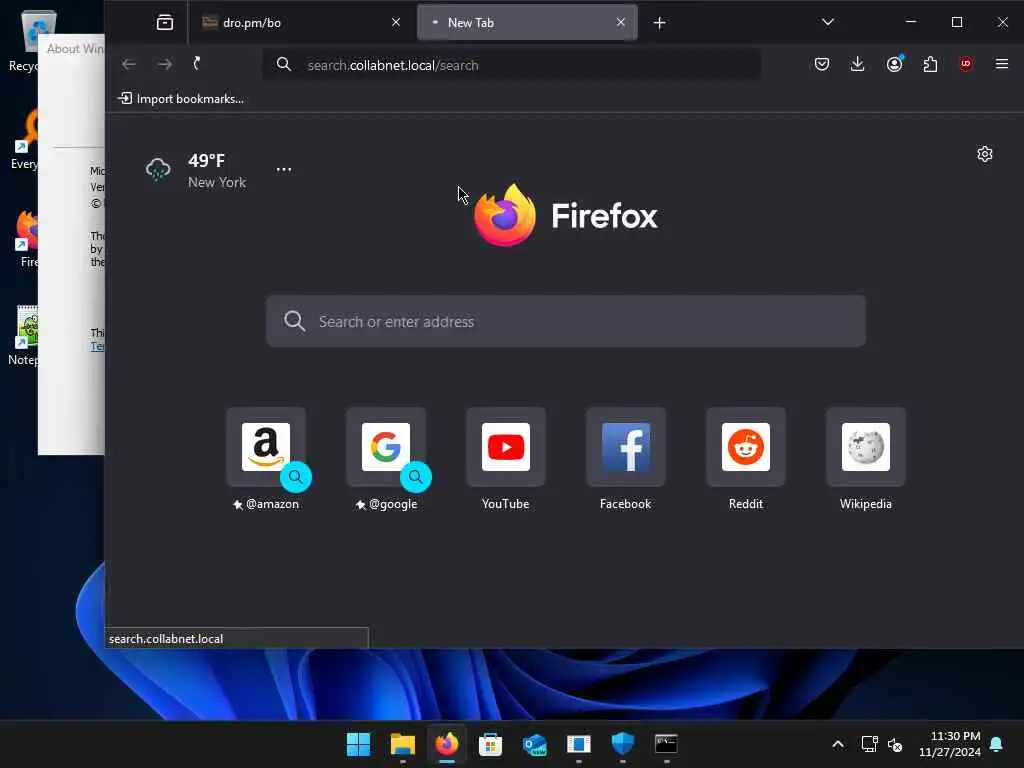1024x768 pixels.
Task: Click the Search or enter address box
Action: 566,321
